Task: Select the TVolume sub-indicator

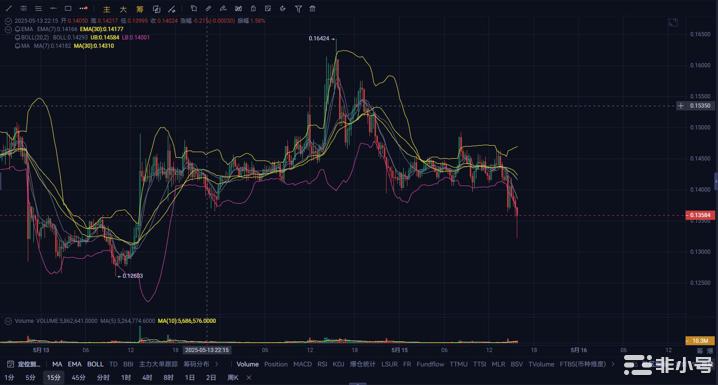Action: coord(541,364)
